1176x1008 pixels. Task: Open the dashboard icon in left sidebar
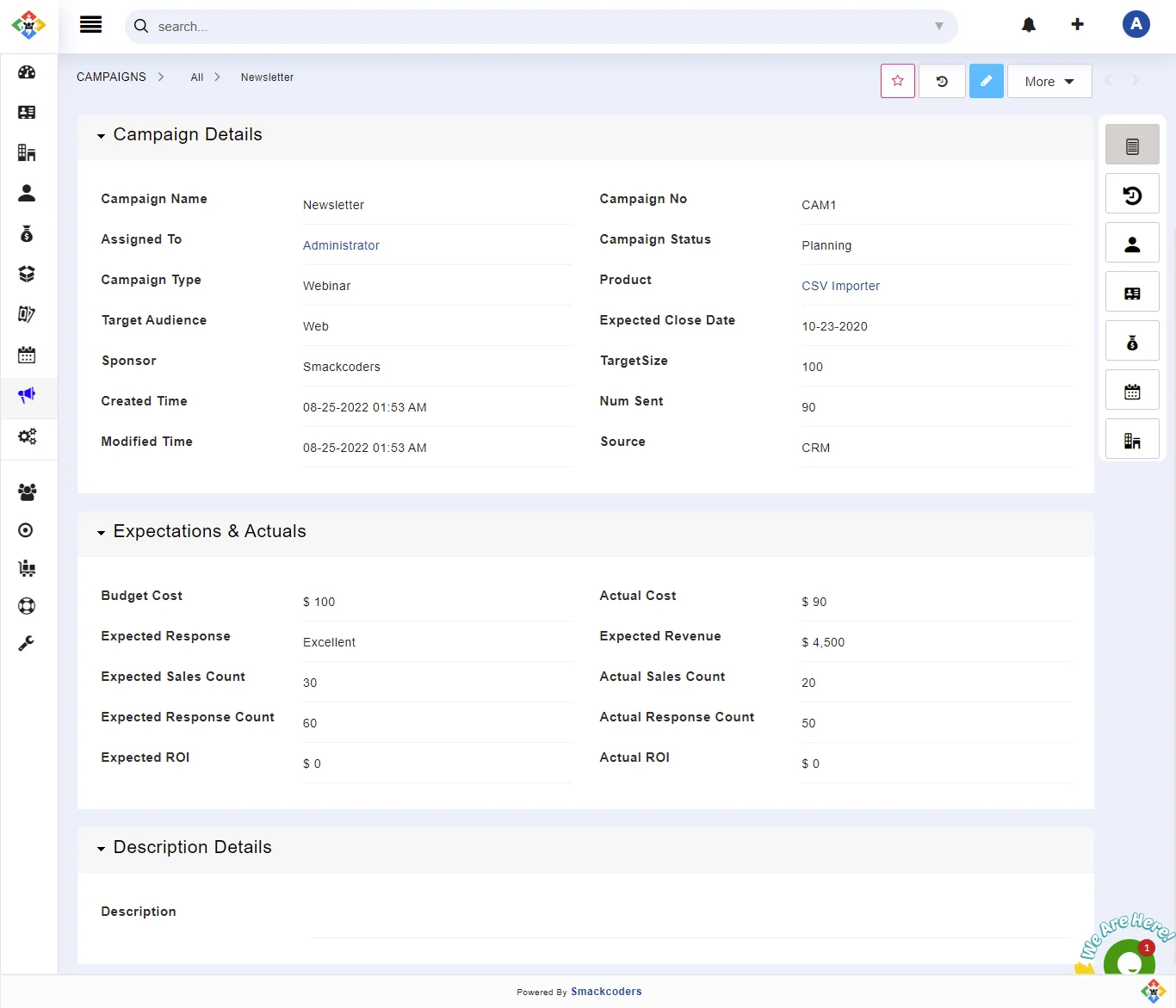pyautogui.click(x=27, y=72)
